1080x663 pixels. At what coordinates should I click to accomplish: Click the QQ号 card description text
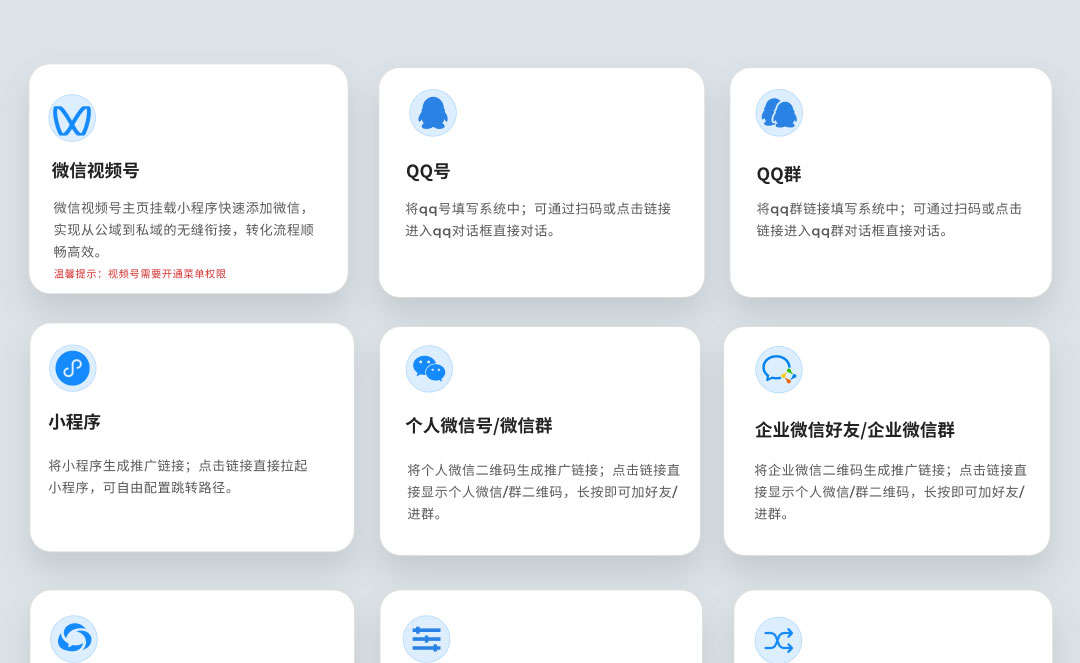point(538,220)
